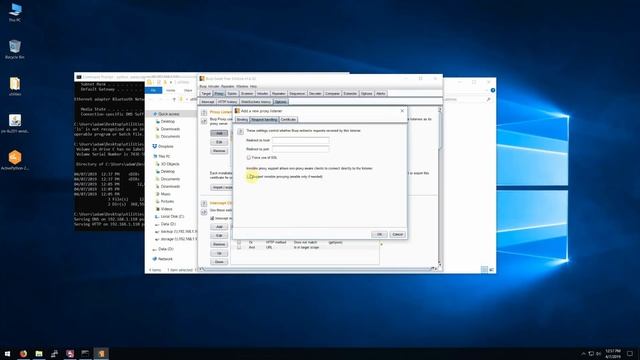Open Proxy HTTP history sub-tab

pyautogui.click(x=227, y=102)
